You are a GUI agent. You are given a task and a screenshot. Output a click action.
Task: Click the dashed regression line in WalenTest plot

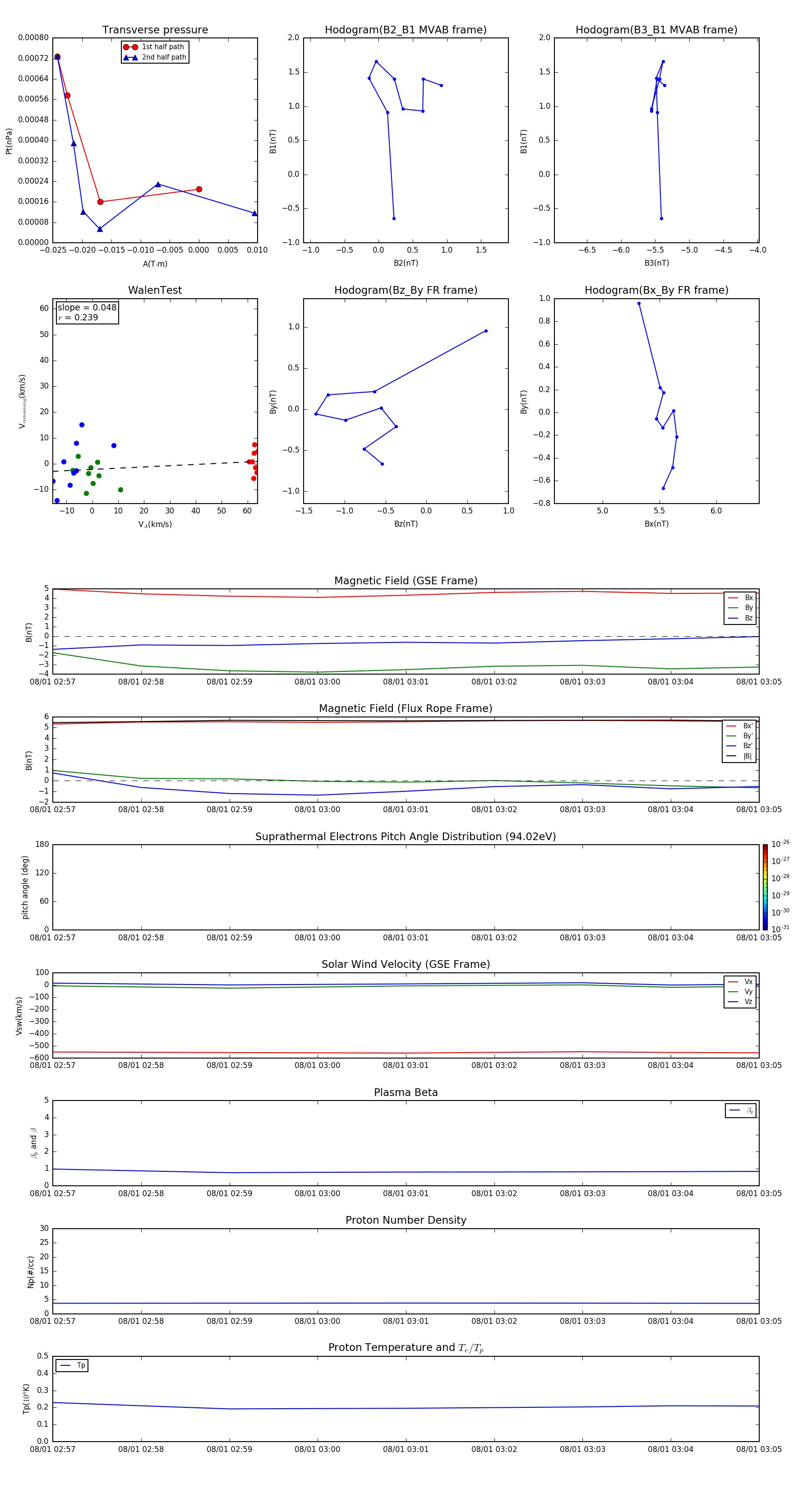155,467
